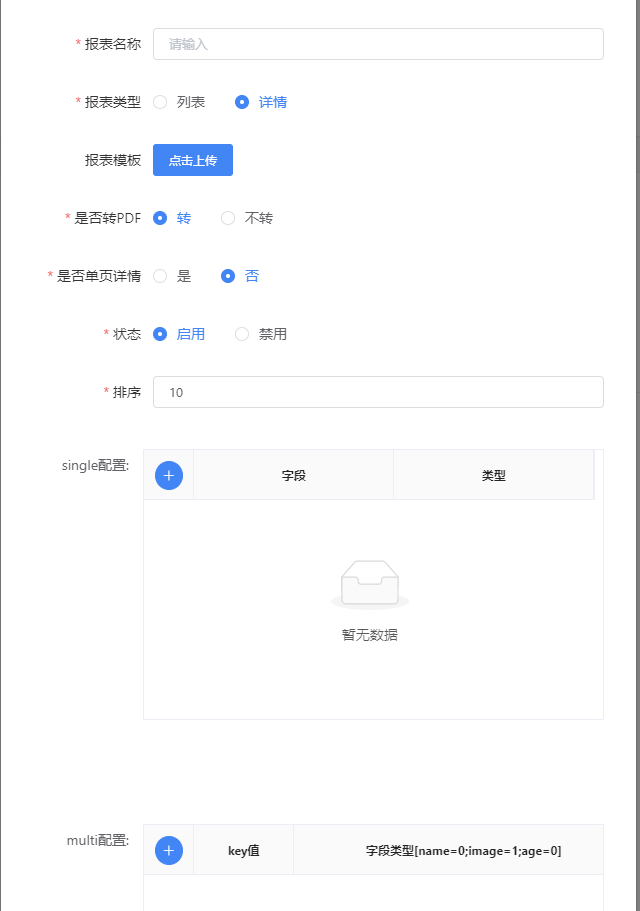
Task: Select 是 for 是否单页详情
Action: point(160,276)
